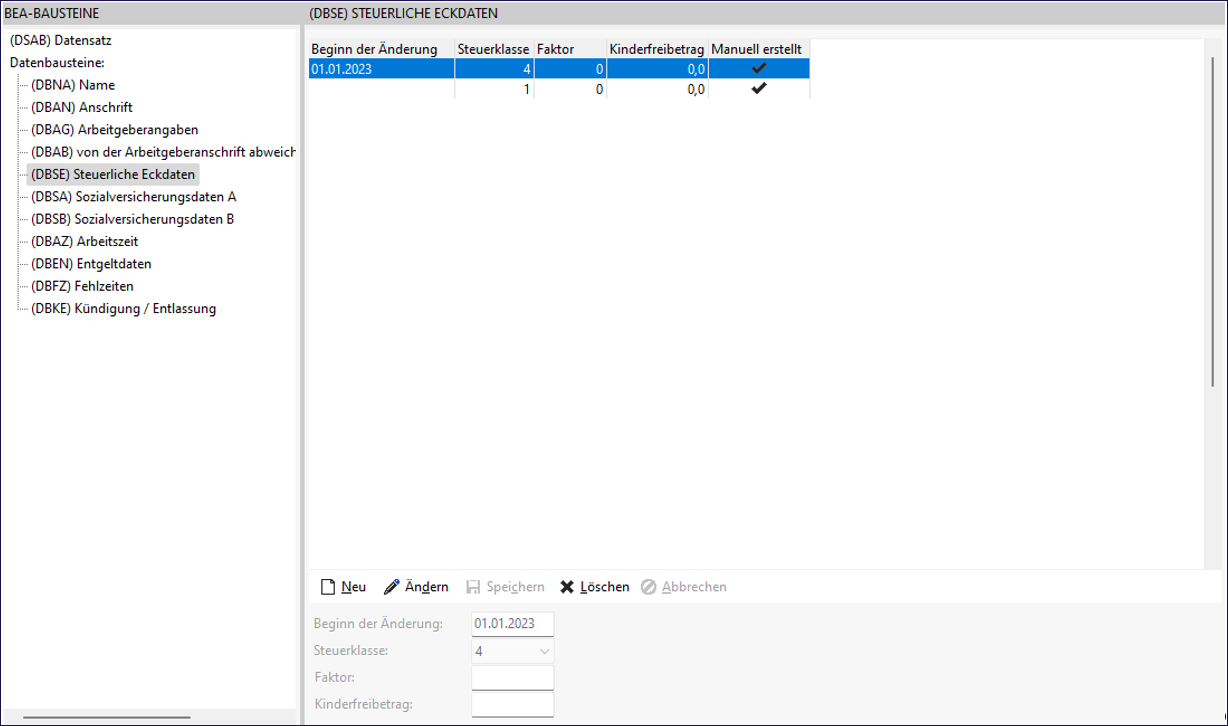Sort by the Beginn der Änderung column header

(x=381, y=49)
